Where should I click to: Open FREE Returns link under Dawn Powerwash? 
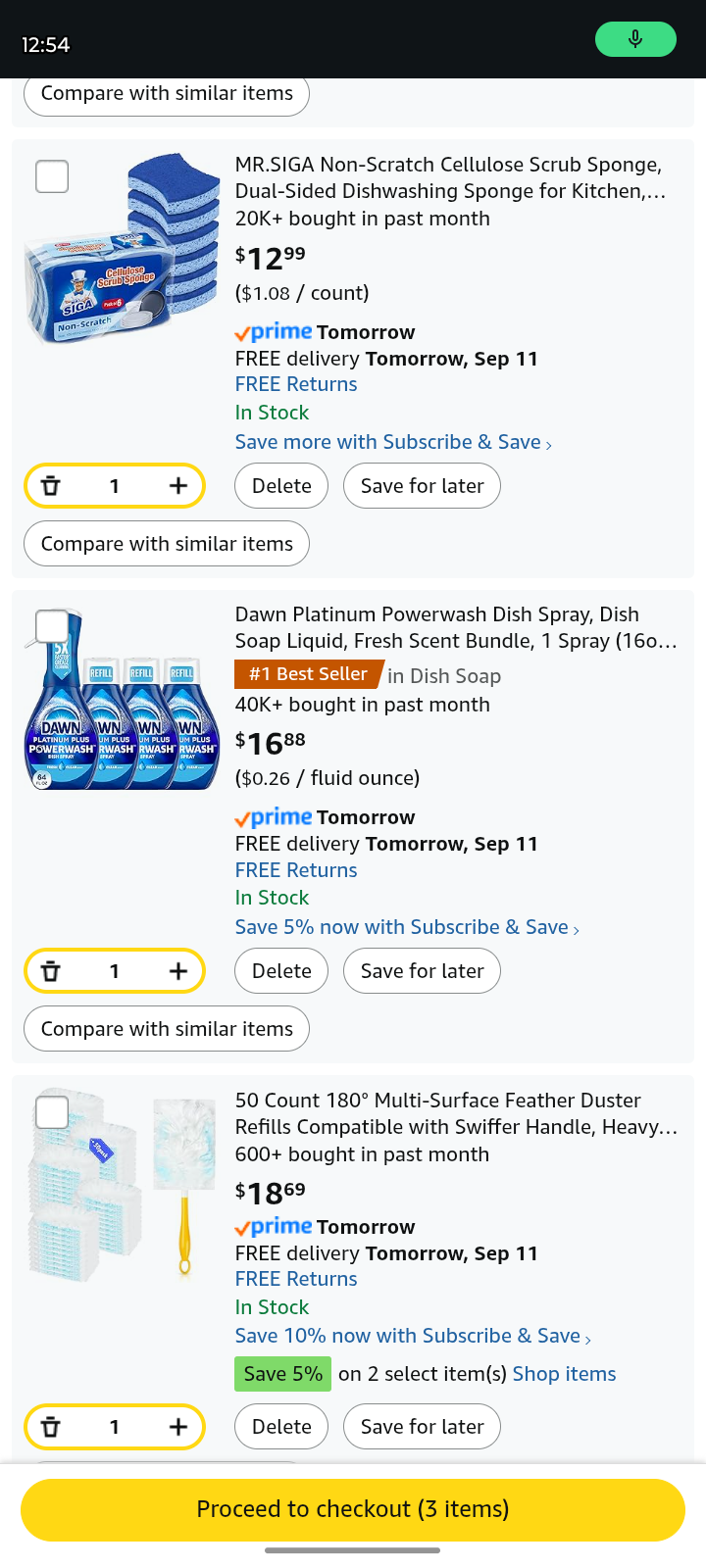point(296,870)
